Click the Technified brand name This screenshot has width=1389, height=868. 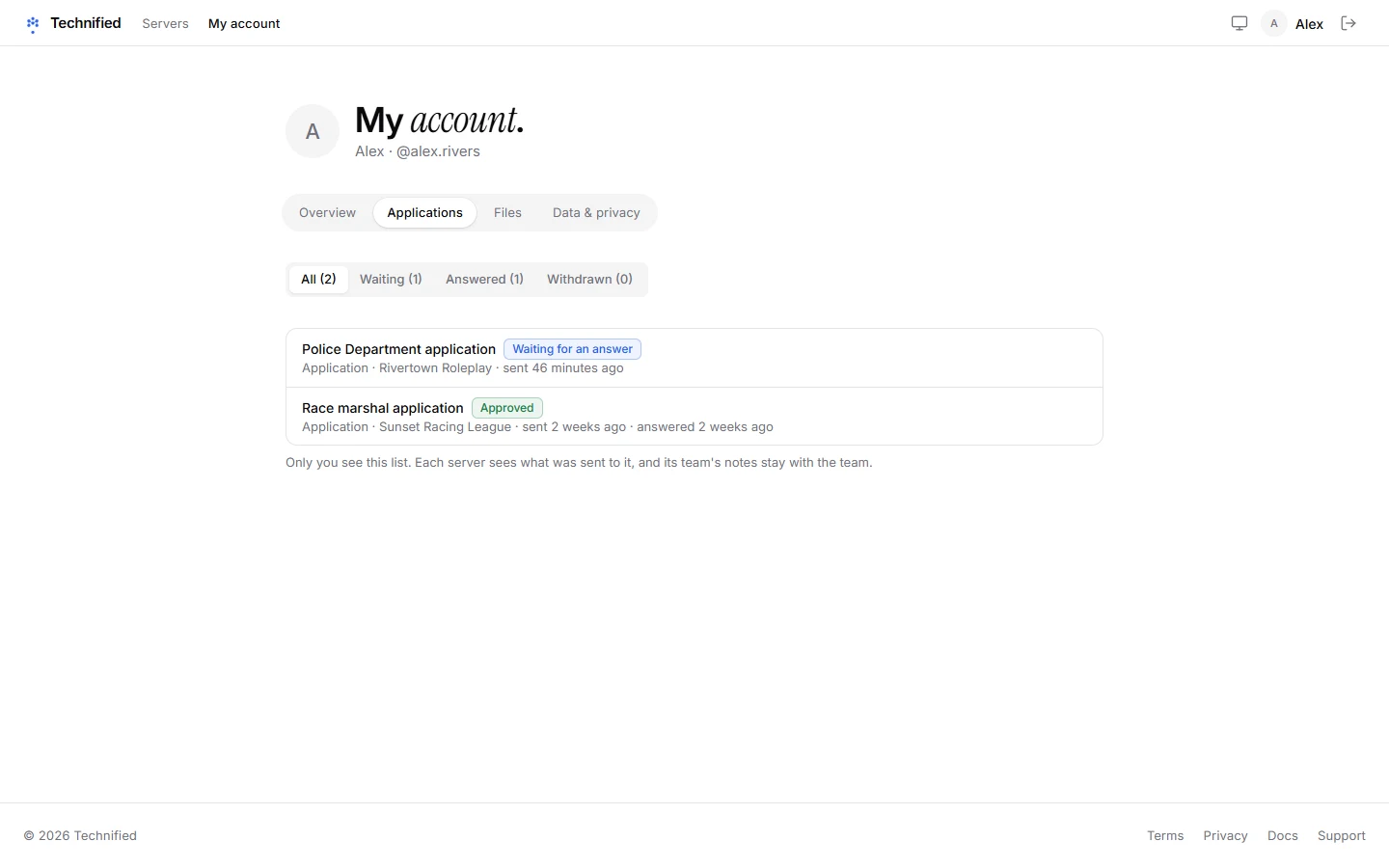point(86,23)
